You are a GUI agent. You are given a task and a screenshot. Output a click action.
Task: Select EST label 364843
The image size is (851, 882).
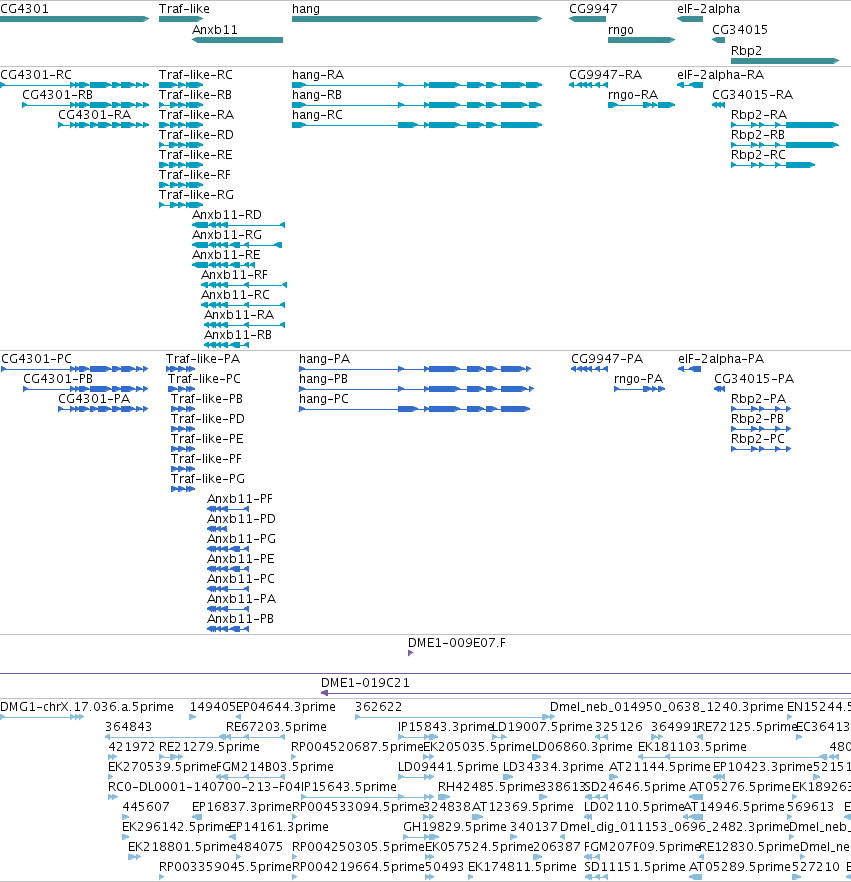pos(128,727)
